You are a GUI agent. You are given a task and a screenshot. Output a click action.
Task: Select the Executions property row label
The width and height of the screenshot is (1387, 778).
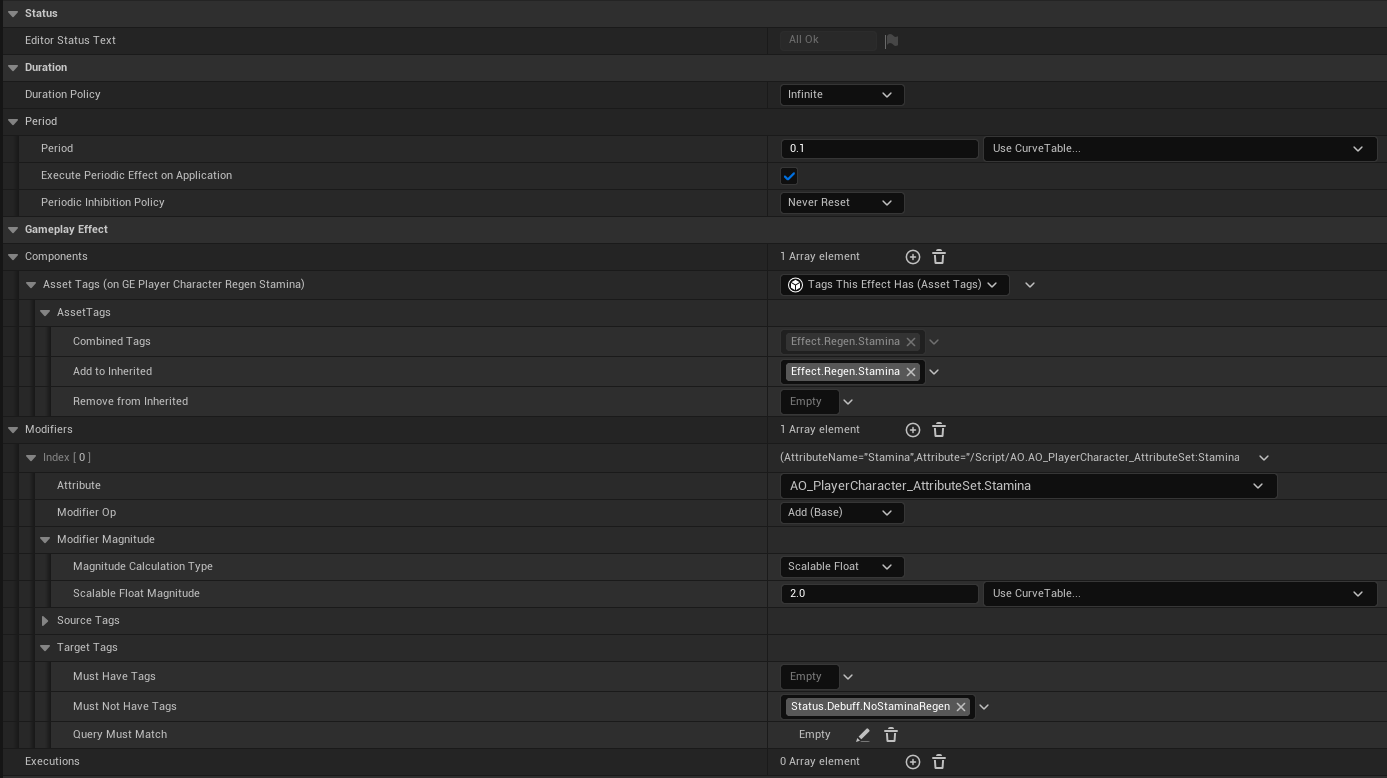[52, 762]
